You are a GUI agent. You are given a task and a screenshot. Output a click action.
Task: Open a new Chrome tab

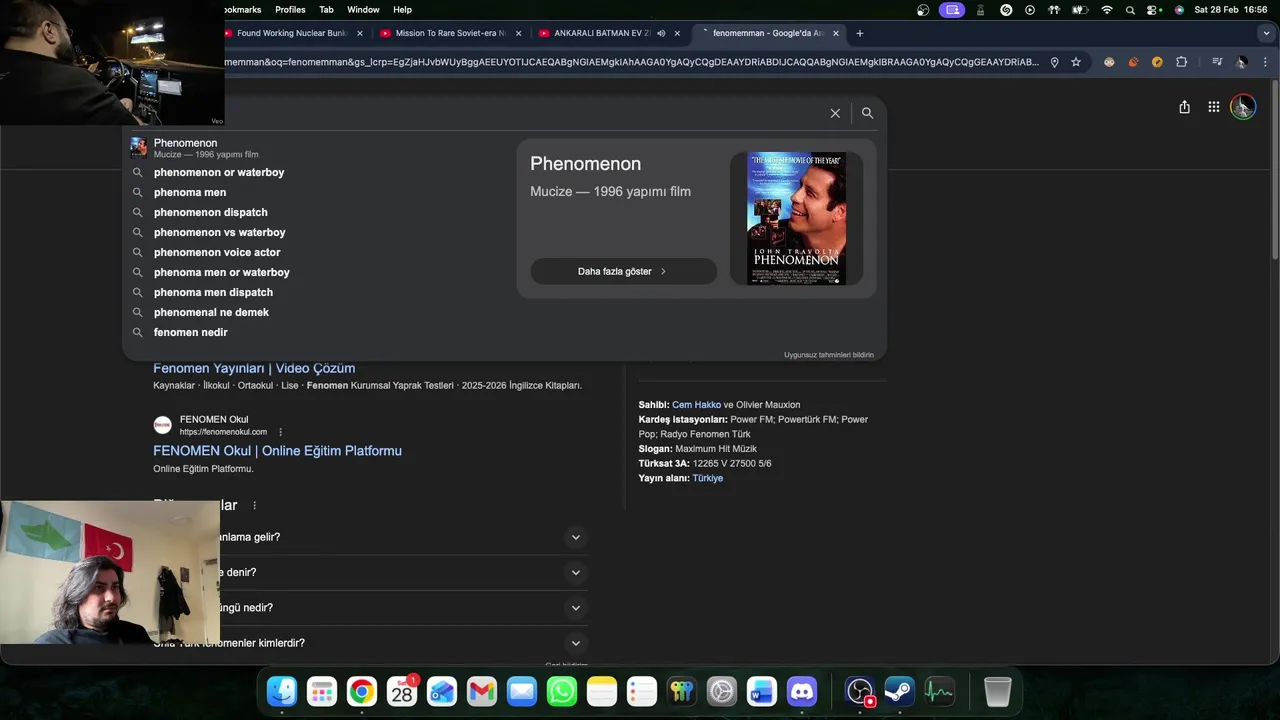click(859, 33)
